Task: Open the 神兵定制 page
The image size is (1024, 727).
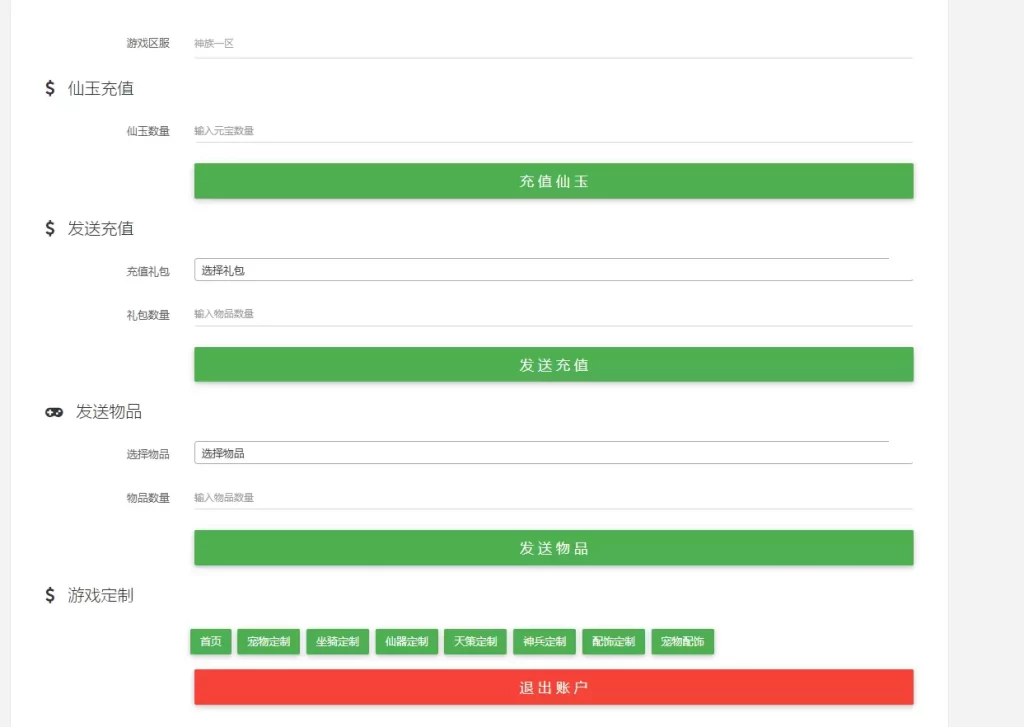Action: point(544,642)
